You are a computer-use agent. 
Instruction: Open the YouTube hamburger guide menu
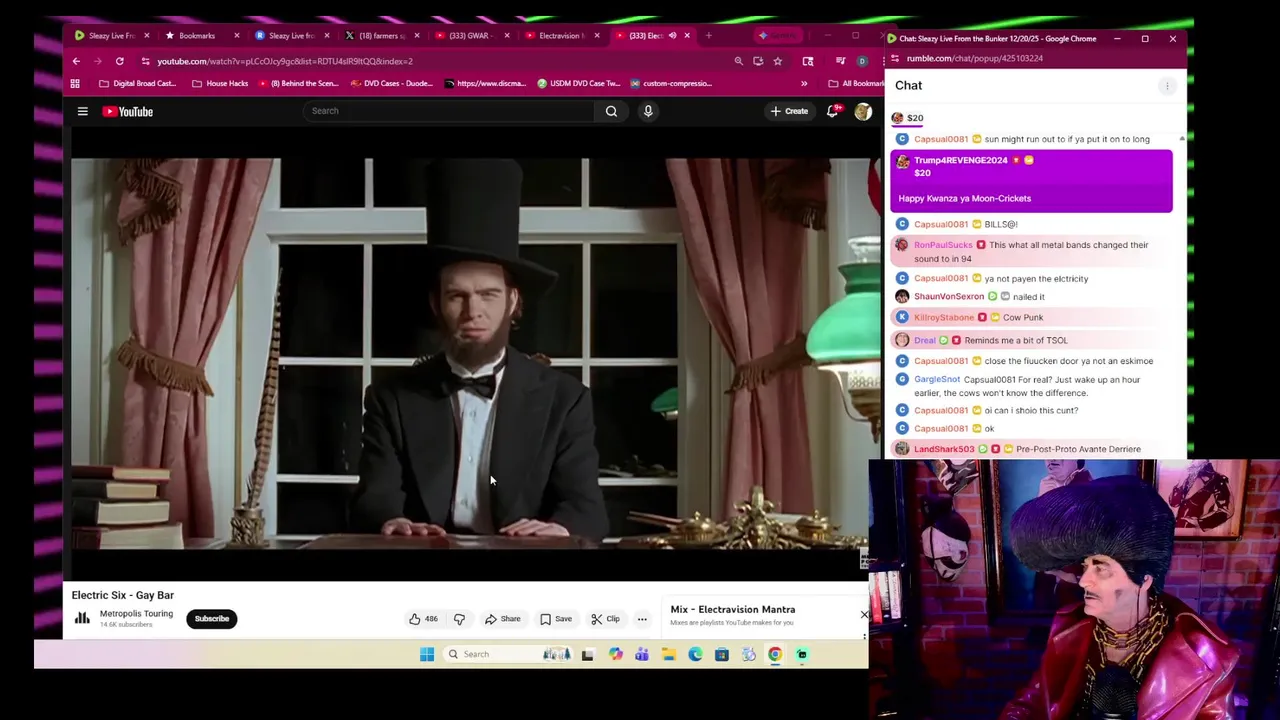point(83,112)
